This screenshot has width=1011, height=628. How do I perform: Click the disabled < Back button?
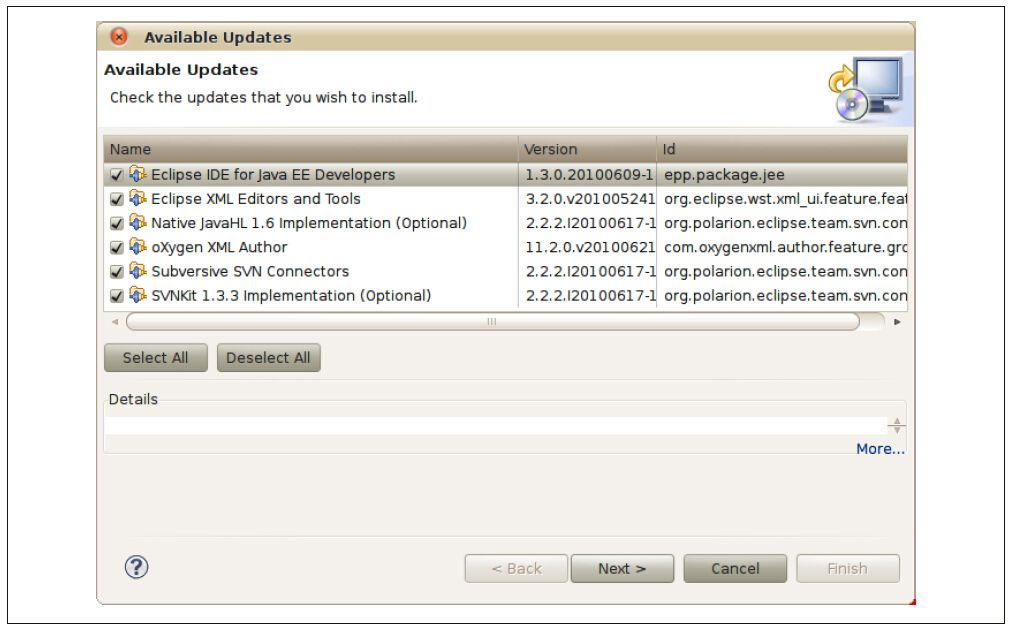point(516,569)
